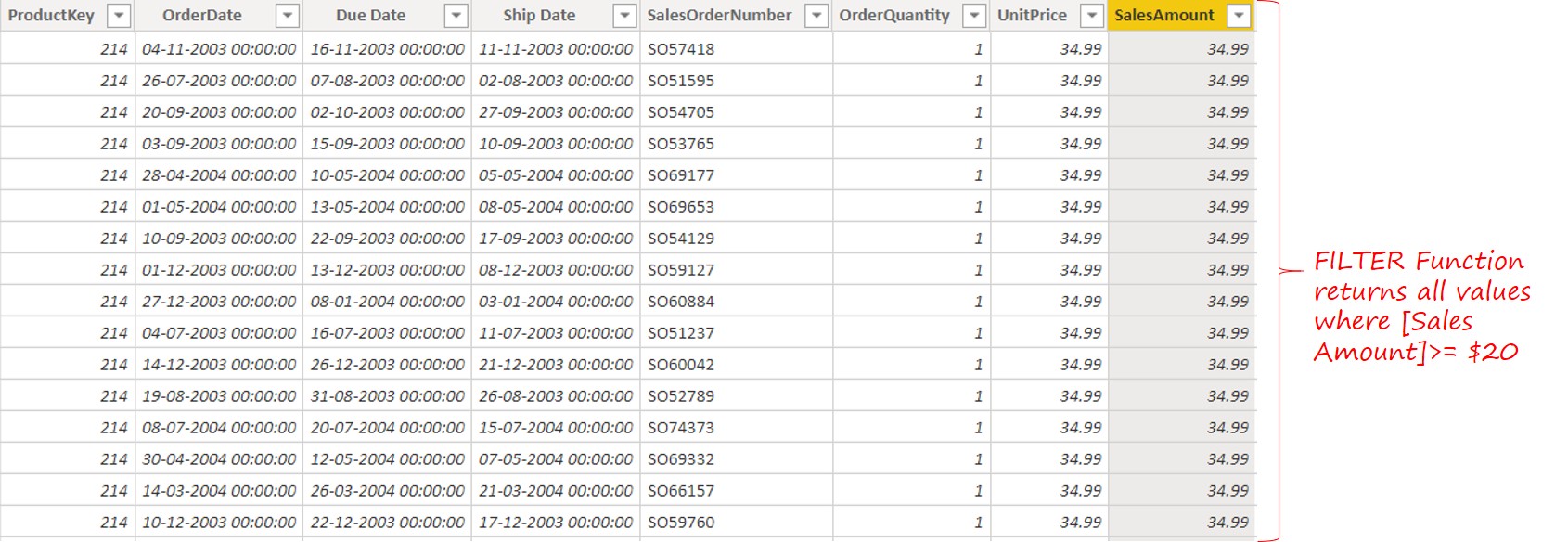Click OrderDate cell 28-04-2004 00:00:00
The height and width of the screenshot is (542, 1568).
(x=219, y=175)
